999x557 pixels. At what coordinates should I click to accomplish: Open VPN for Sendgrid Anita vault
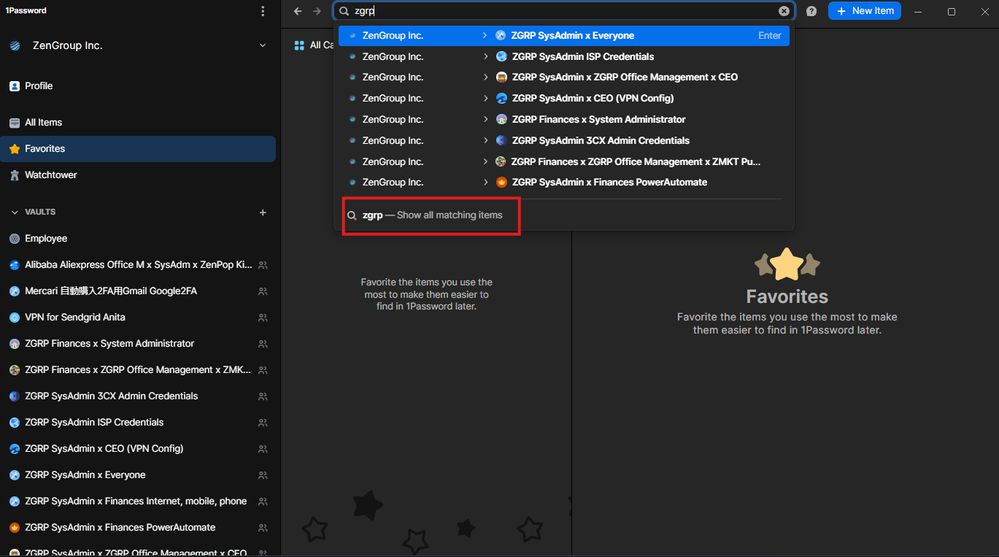point(138,317)
